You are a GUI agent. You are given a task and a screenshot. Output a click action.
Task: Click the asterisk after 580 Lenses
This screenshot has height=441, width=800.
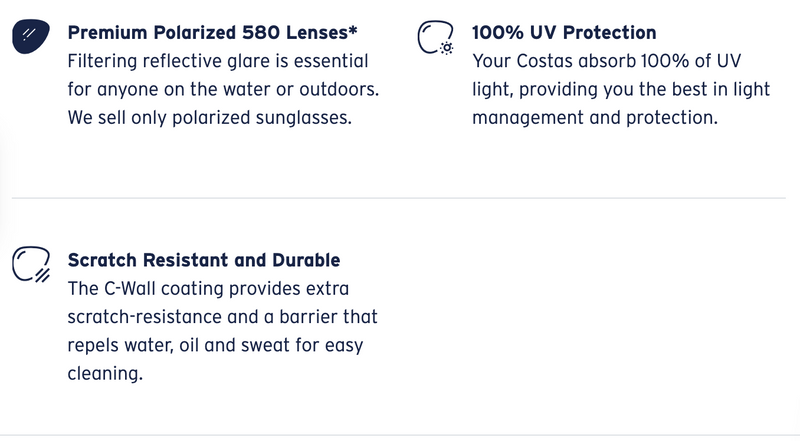click(x=353, y=29)
